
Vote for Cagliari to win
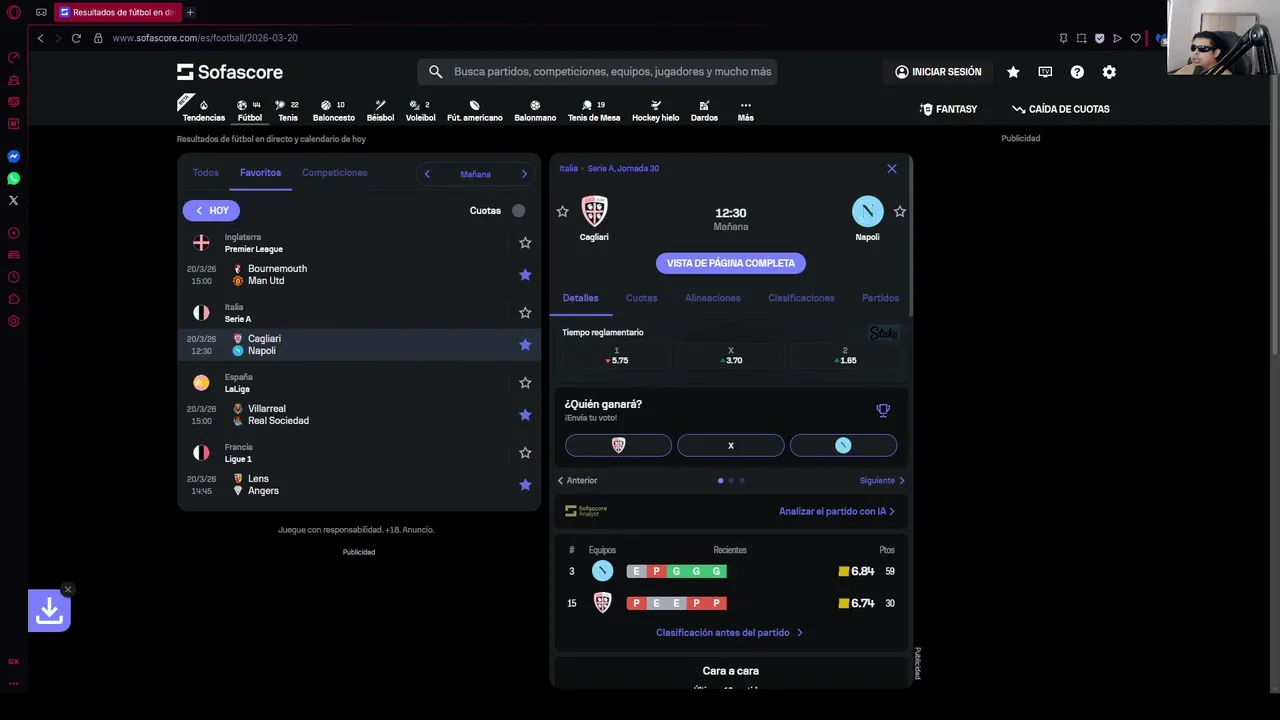click(x=618, y=446)
